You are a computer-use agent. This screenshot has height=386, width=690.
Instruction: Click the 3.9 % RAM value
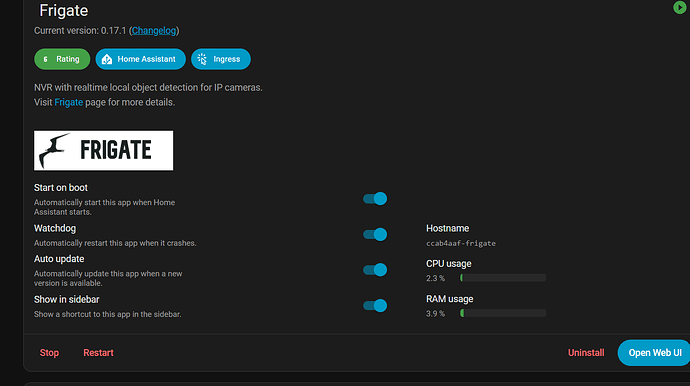pyautogui.click(x=435, y=313)
